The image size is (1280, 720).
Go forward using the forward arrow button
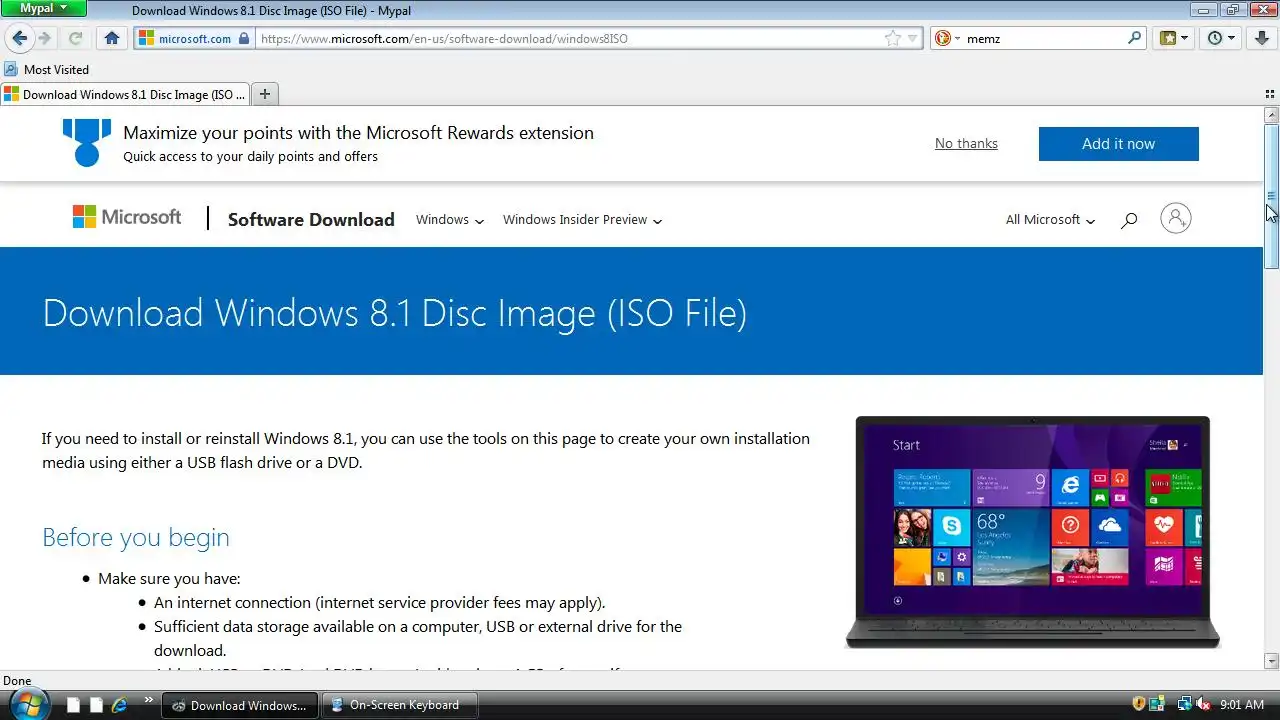(x=44, y=38)
